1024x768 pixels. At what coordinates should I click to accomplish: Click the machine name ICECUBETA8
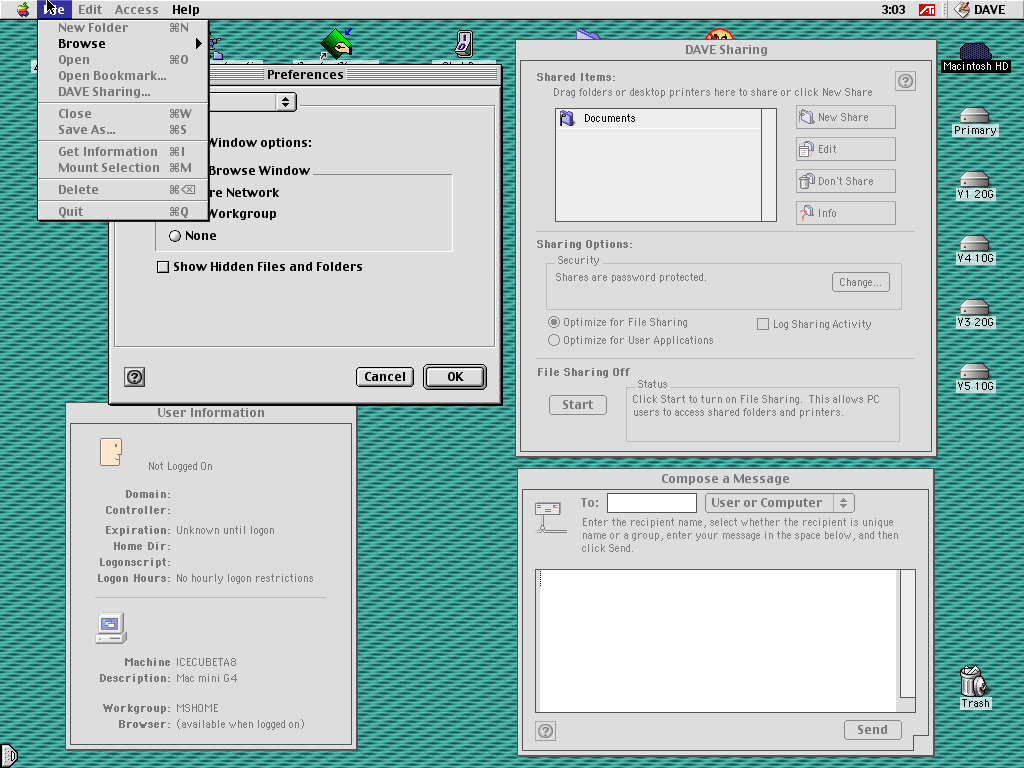pyautogui.click(x=206, y=662)
